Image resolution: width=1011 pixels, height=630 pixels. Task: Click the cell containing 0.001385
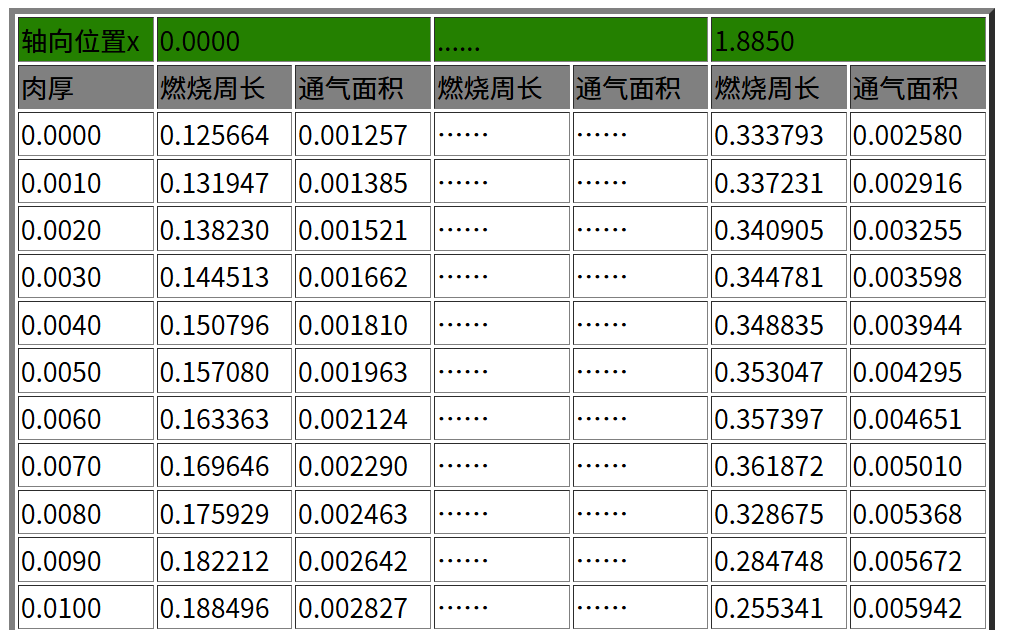click(362, 183)
